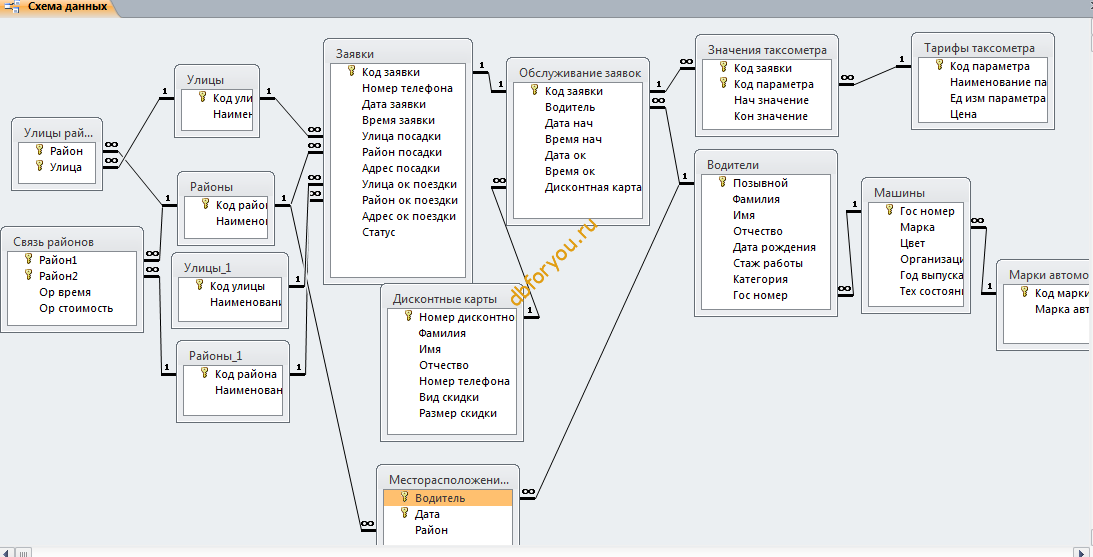Select Дата заявки field in Заявки
Image resolution: width=1093 pixels, height=557 pixels.
pyautogui.click(x=398, y=104)
